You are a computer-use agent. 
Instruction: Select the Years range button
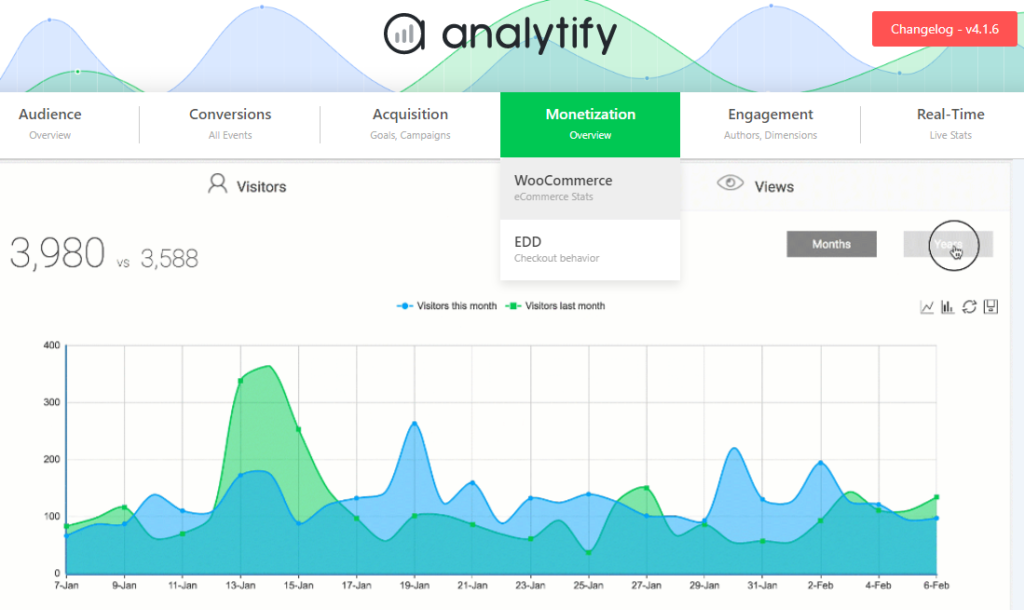click(x=948, y=244)
